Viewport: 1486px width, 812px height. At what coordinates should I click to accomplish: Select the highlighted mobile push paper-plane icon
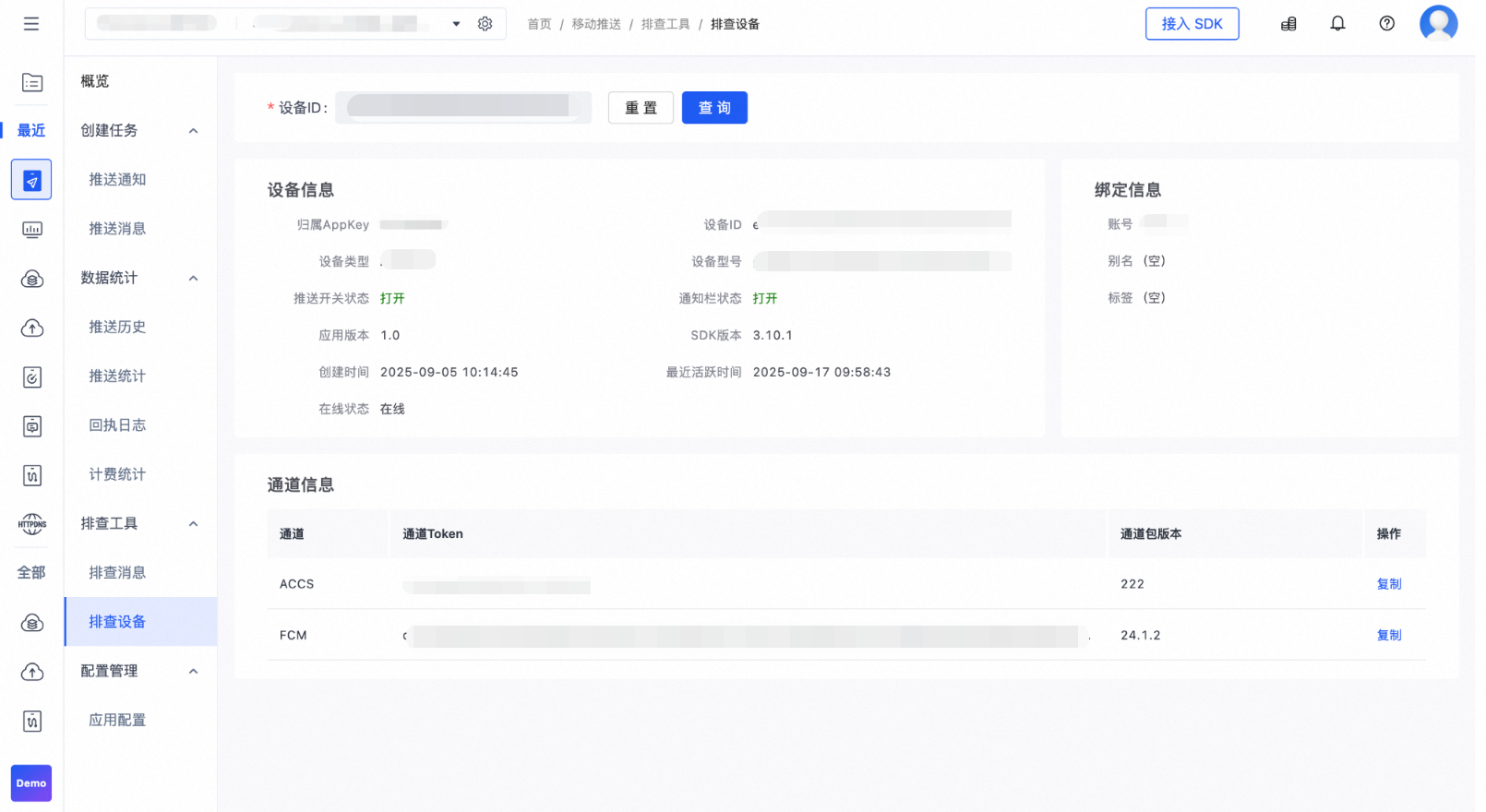click(x=31, y=180)
